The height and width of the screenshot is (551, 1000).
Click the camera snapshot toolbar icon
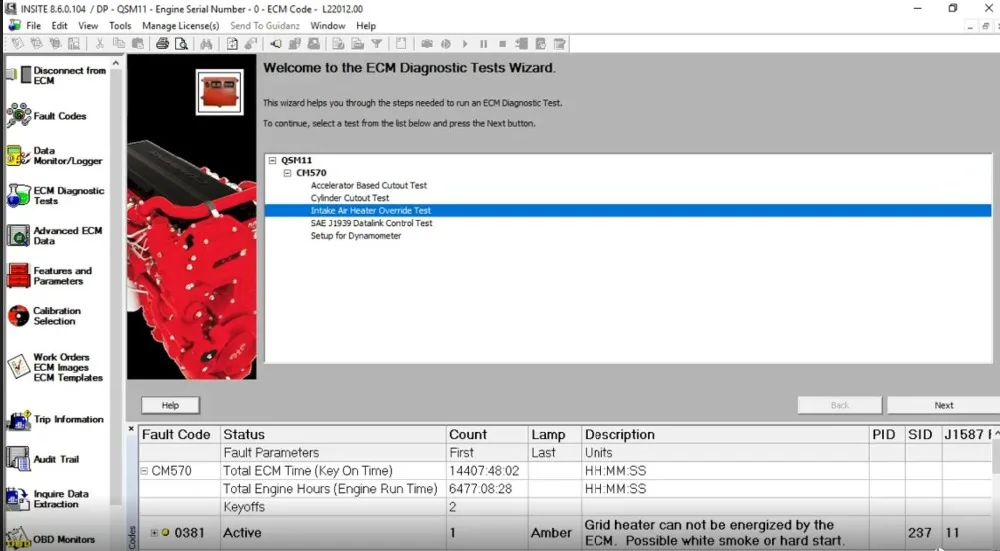[x=427, y=44]
